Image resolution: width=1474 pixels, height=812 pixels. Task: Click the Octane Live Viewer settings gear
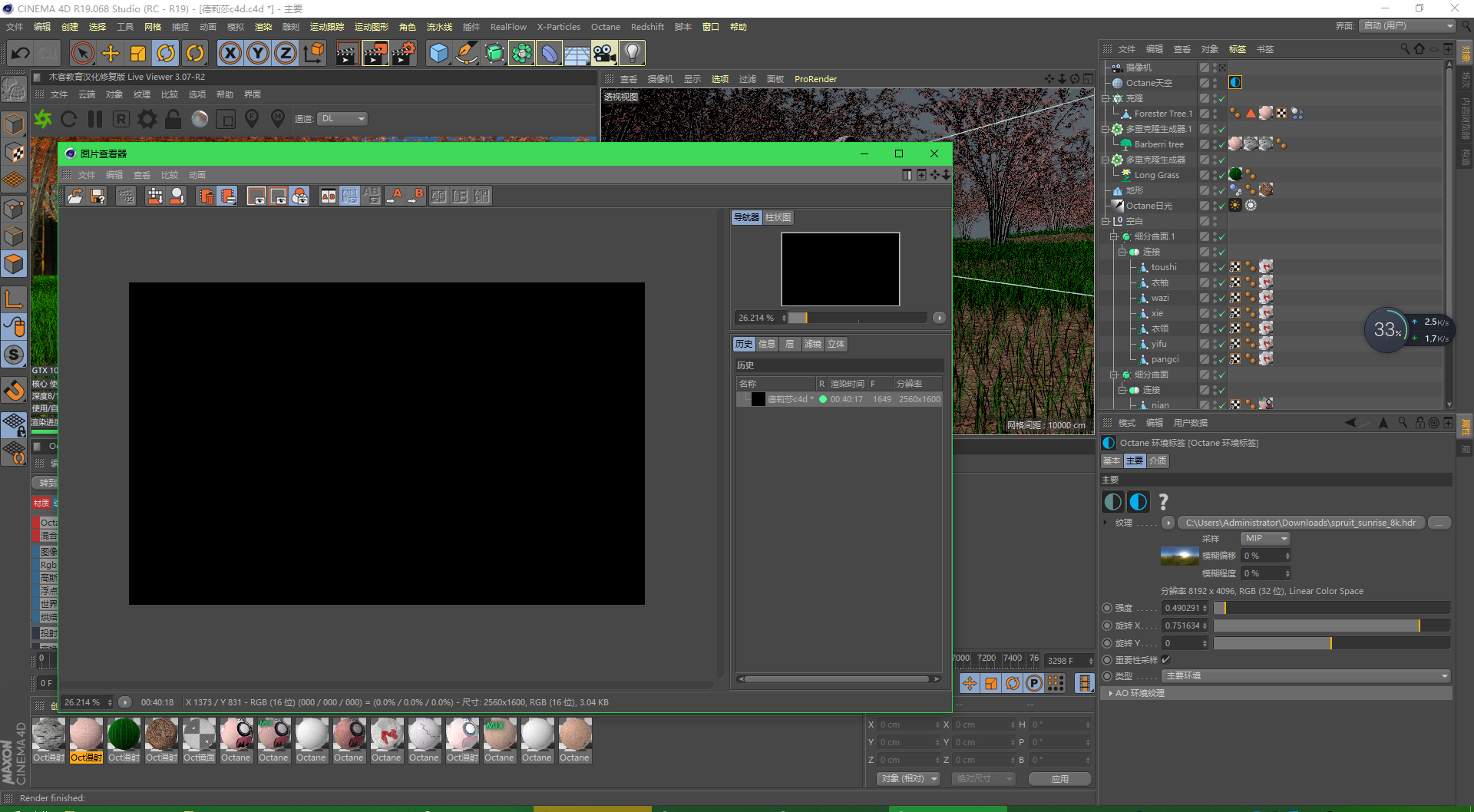(147, 119)
